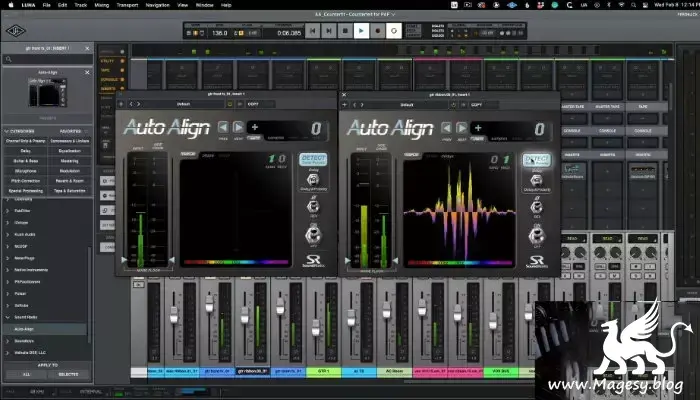This screenshot has height=400, width=700.
Task: Click left noise floor arrow, left plugin
Action: 124,259
